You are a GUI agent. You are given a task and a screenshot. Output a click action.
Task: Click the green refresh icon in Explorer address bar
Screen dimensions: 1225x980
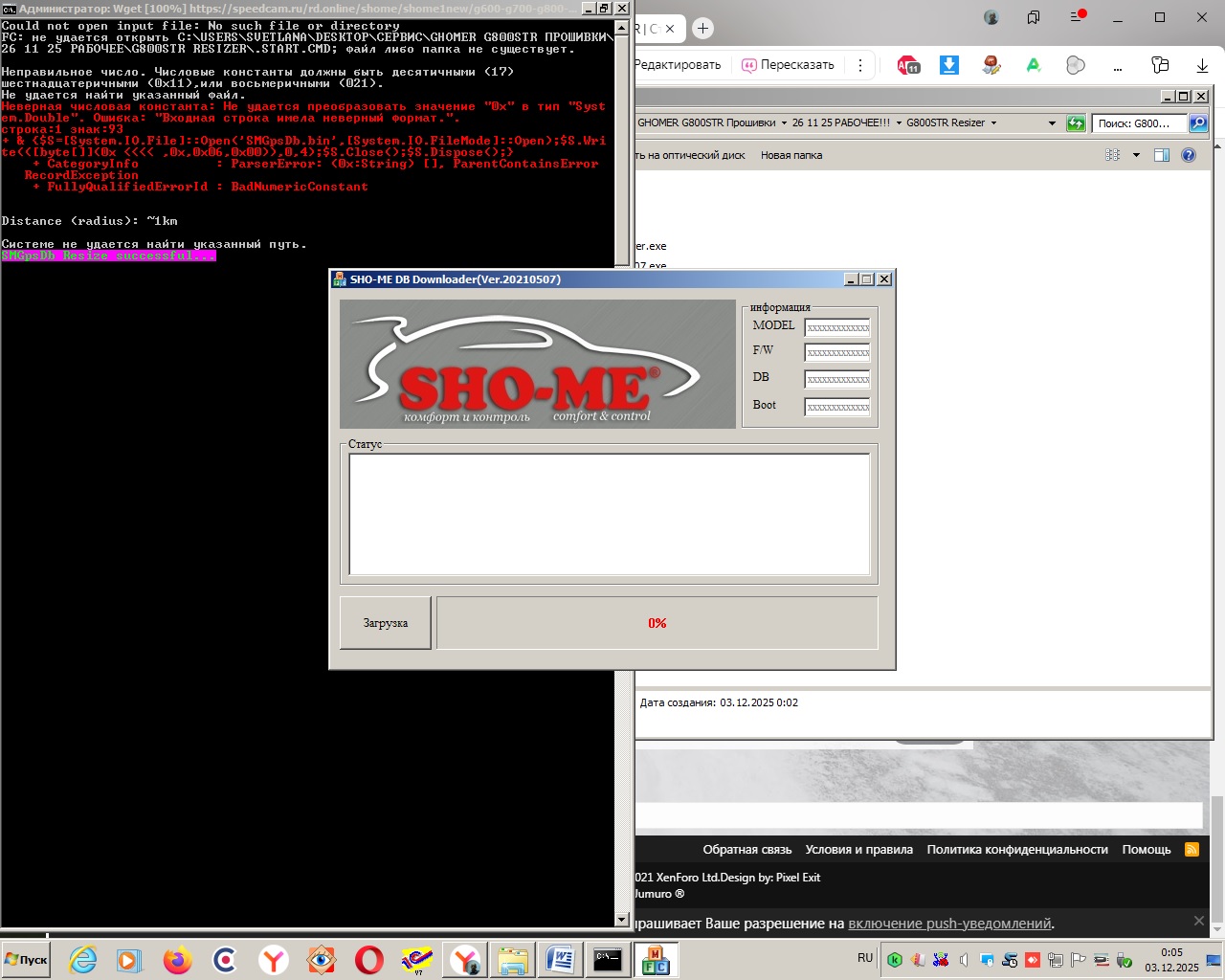pos(1076,123)
